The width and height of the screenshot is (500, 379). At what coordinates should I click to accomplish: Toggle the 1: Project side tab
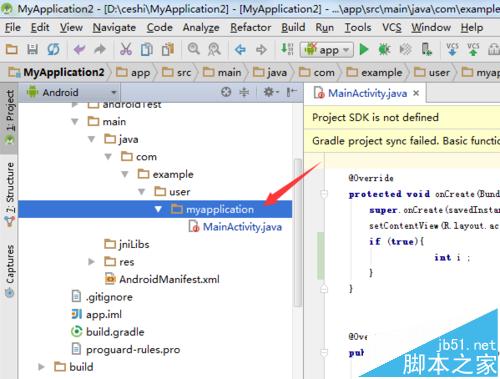[x=9, y=117]
